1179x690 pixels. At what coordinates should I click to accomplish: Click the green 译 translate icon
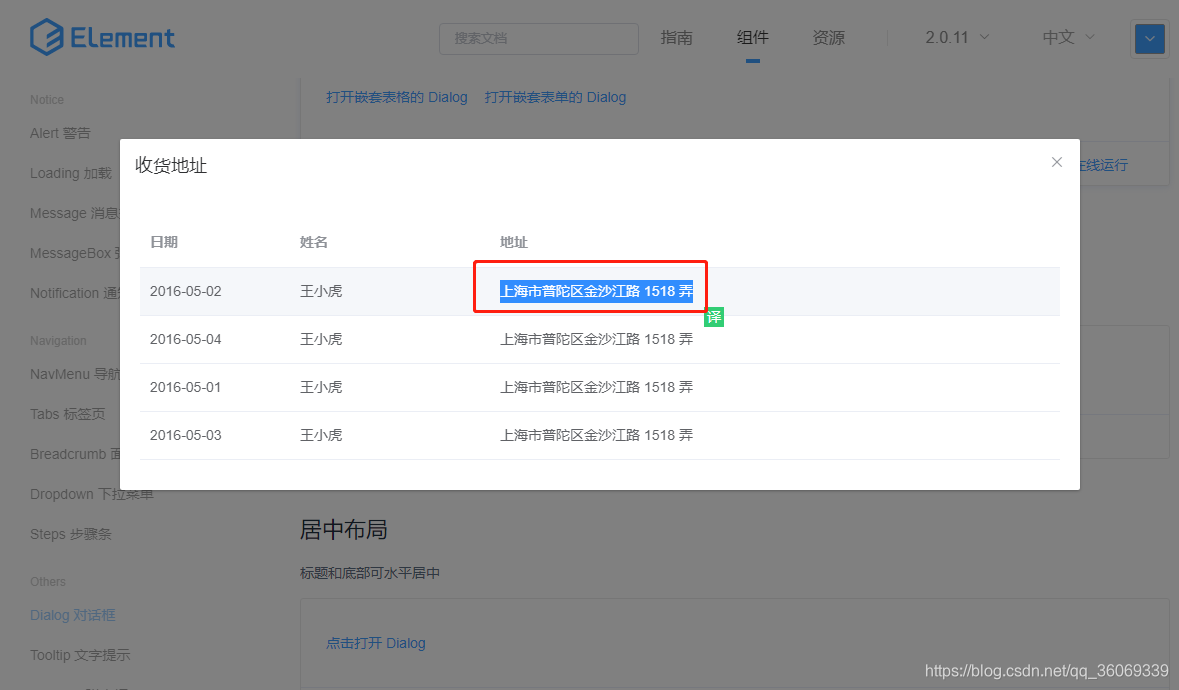(714, 316)
